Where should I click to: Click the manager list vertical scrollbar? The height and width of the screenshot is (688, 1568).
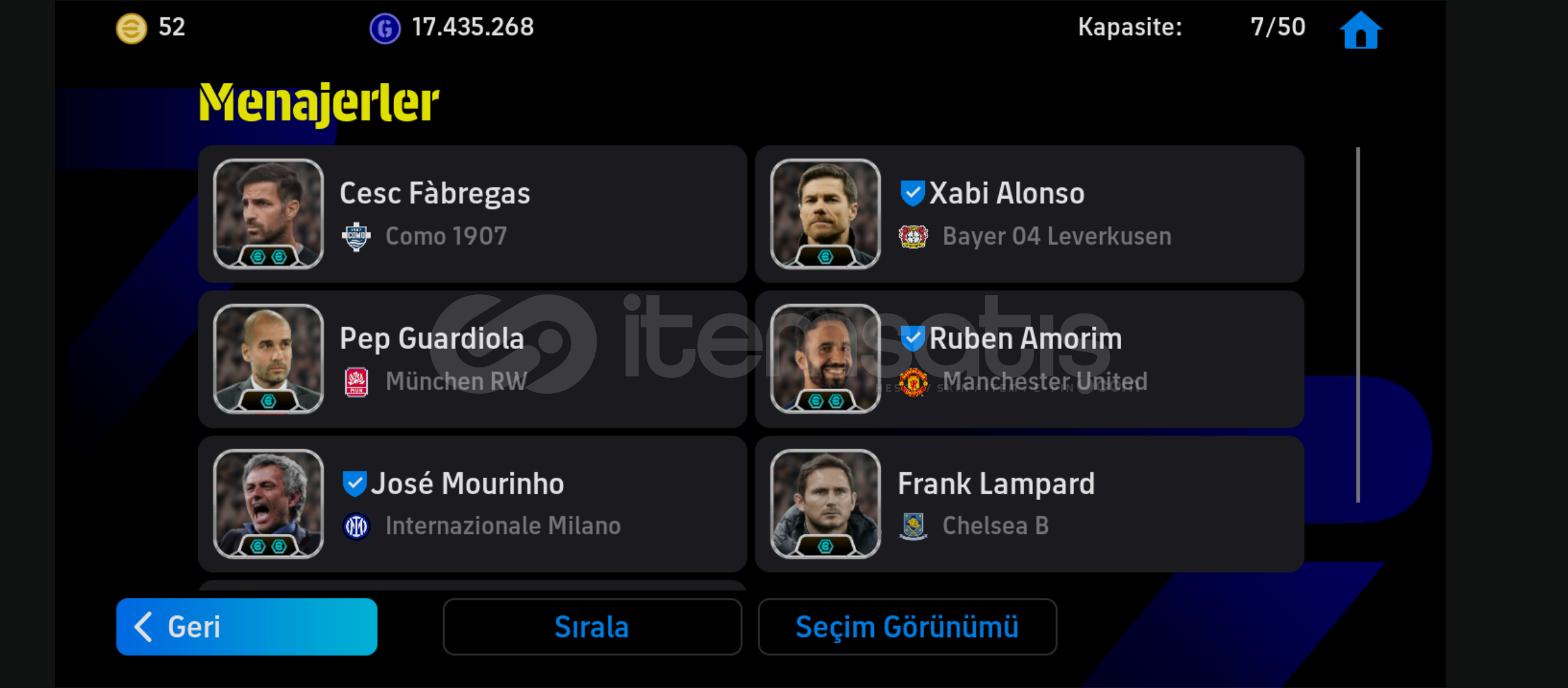click(x=1358, y=325)
